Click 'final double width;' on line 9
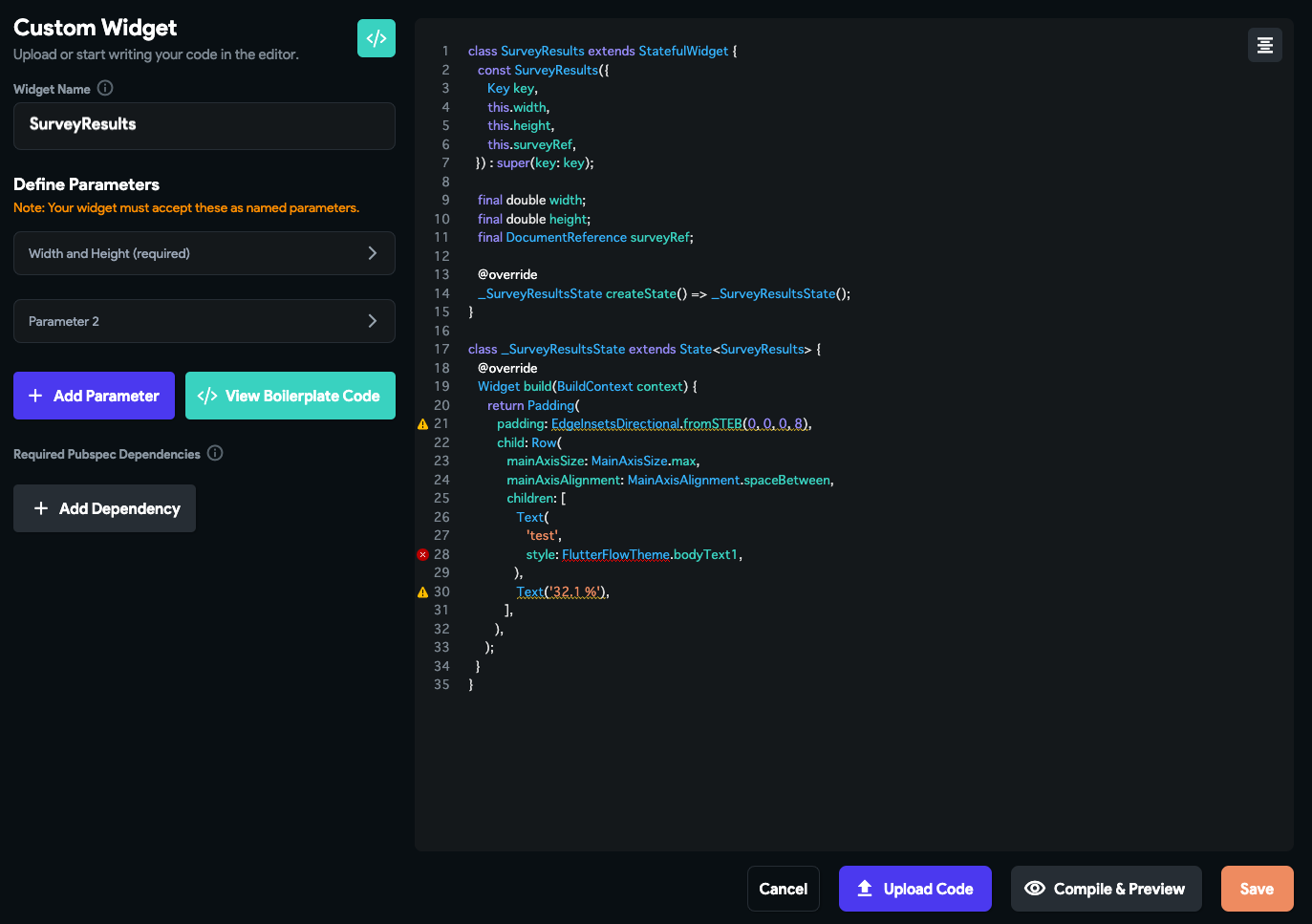This screenshot has width=1312, height=924. coord(531,201)
